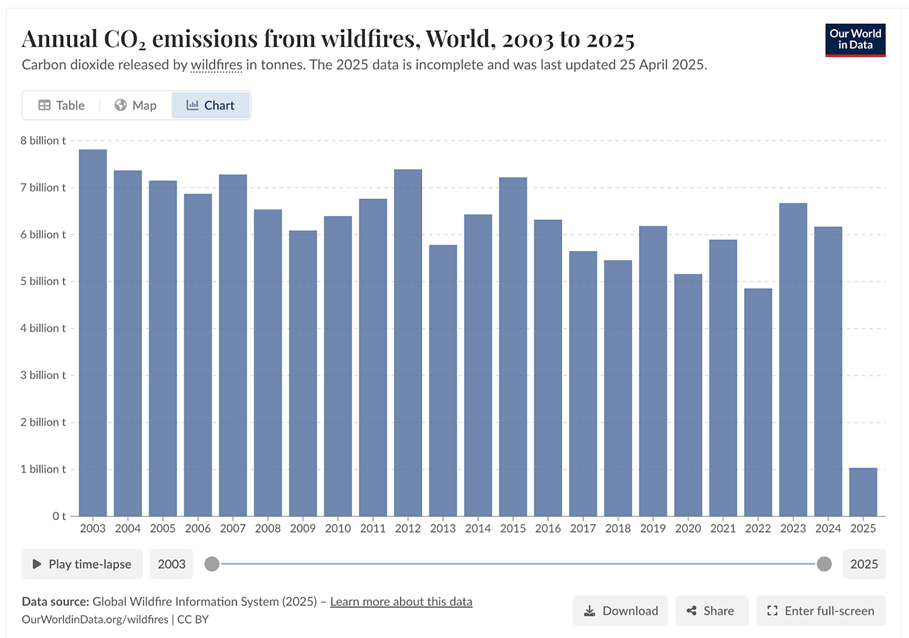Select the Chart tab

point(210,105)
